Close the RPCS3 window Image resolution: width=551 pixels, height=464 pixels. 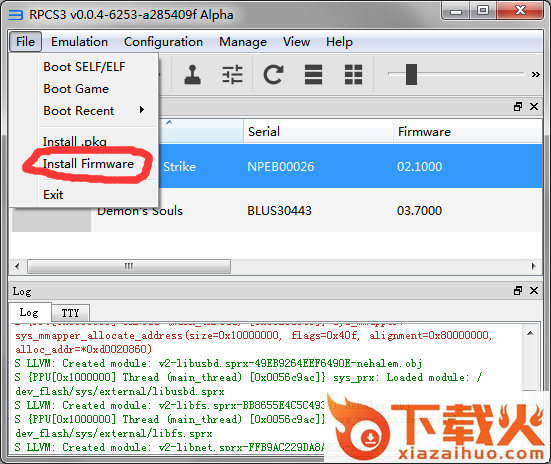(520, 11)
